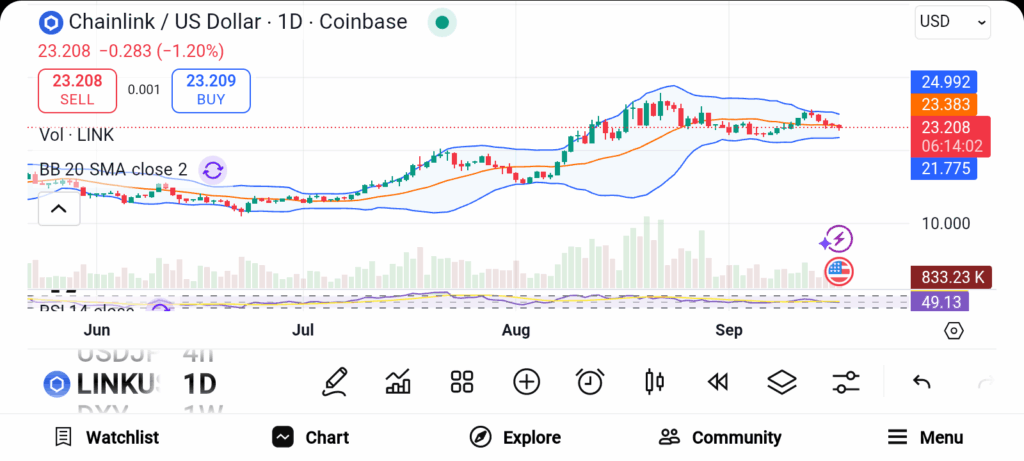Open the 1D timeframe selector
This screenshot has height=461, width=1024.
click(199, 383)
